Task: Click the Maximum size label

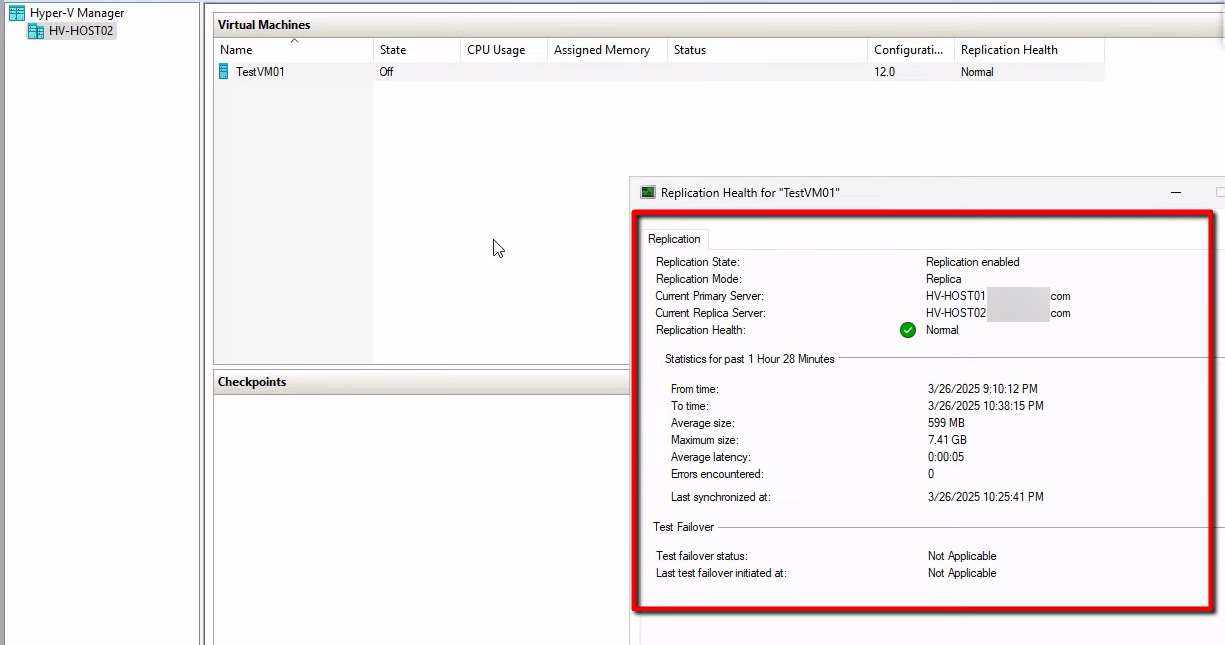Action: pyautogui.click(x=705, y=440)
